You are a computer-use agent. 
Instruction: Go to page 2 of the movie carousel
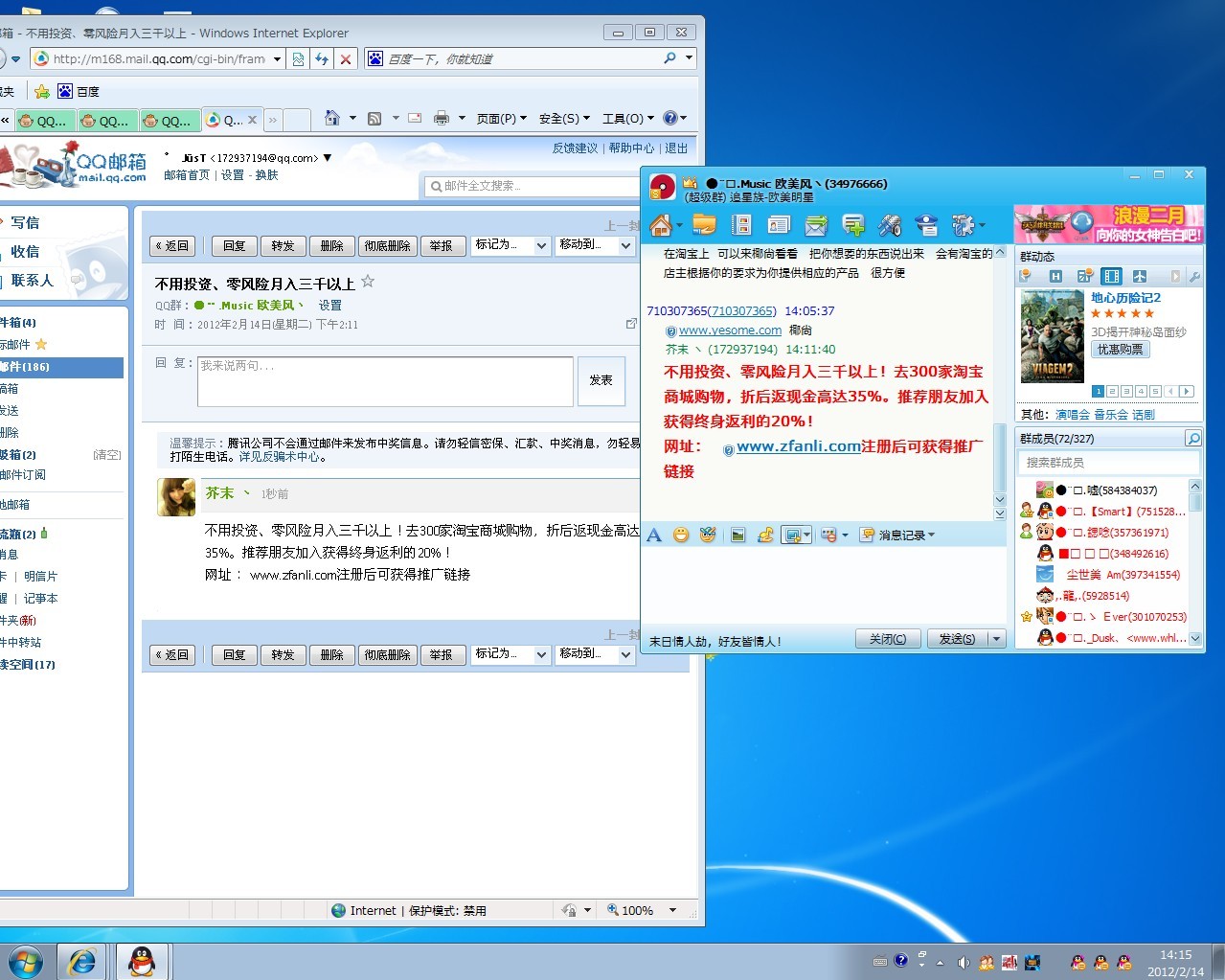[1112, 391]
